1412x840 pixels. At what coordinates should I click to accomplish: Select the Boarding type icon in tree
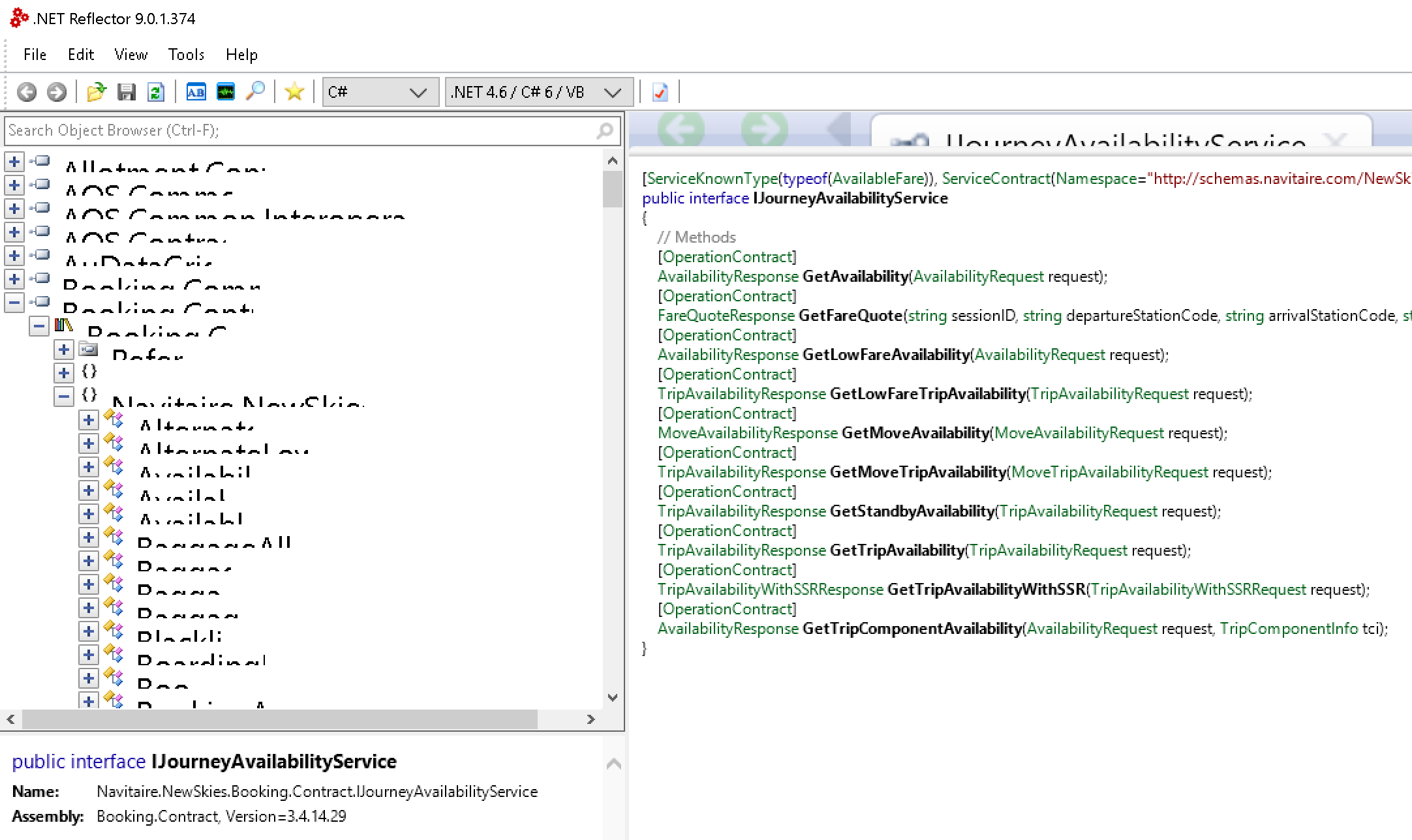(114, 653)
